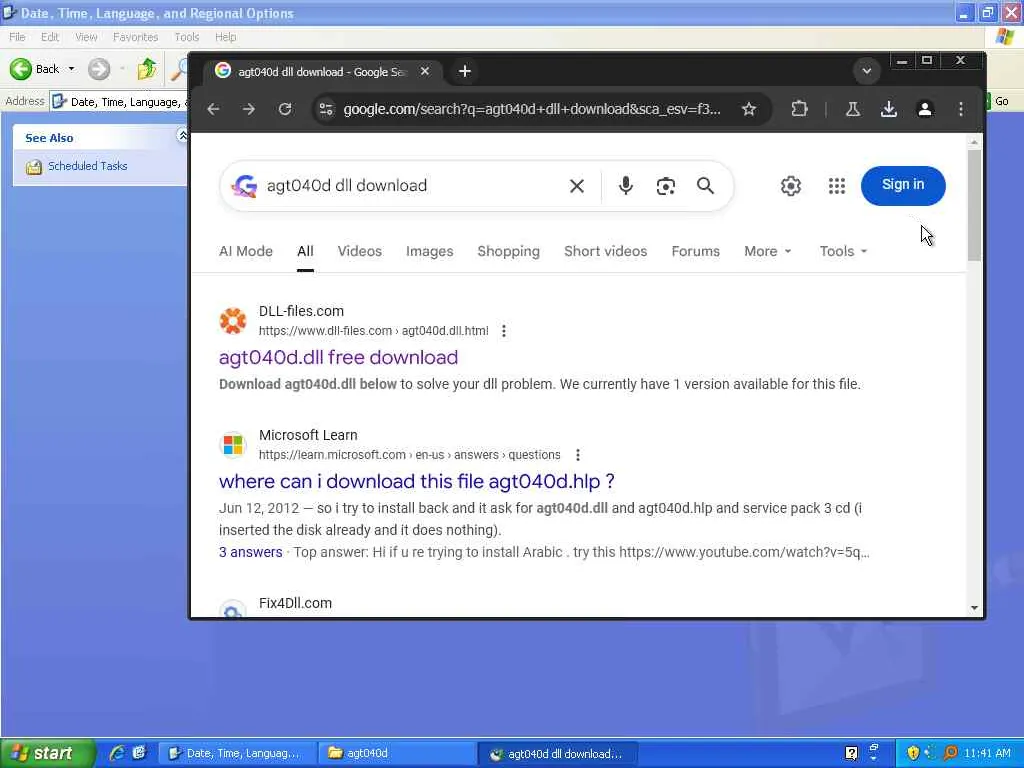The height and width of the screenshot is (768, 1024).
Task: Switch to Forums results tab
Action: [696, 251]
